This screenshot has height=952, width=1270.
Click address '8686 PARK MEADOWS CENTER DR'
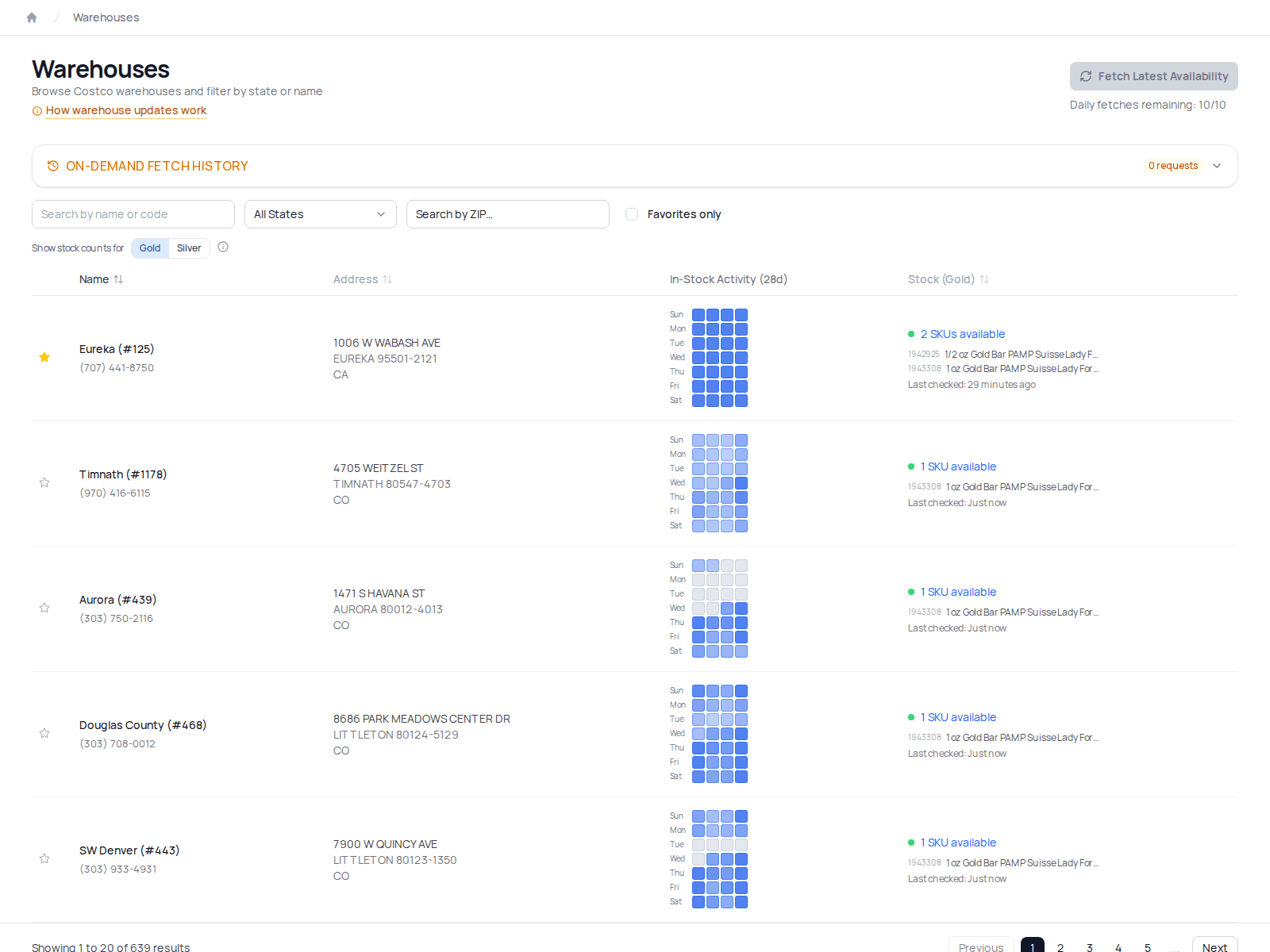421,719
